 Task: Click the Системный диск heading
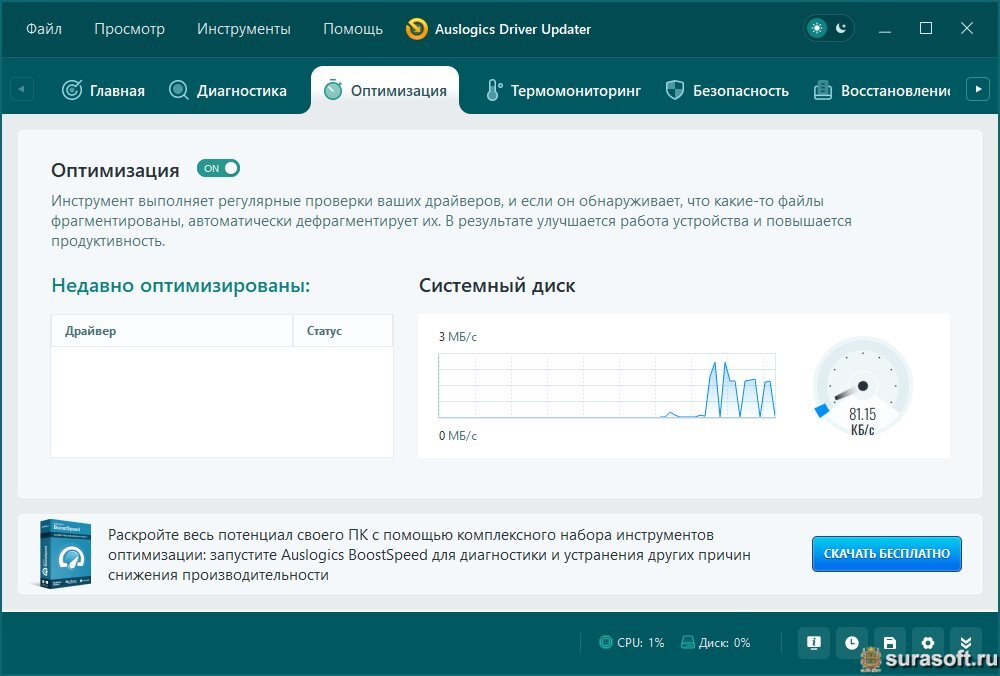point(497,285)
